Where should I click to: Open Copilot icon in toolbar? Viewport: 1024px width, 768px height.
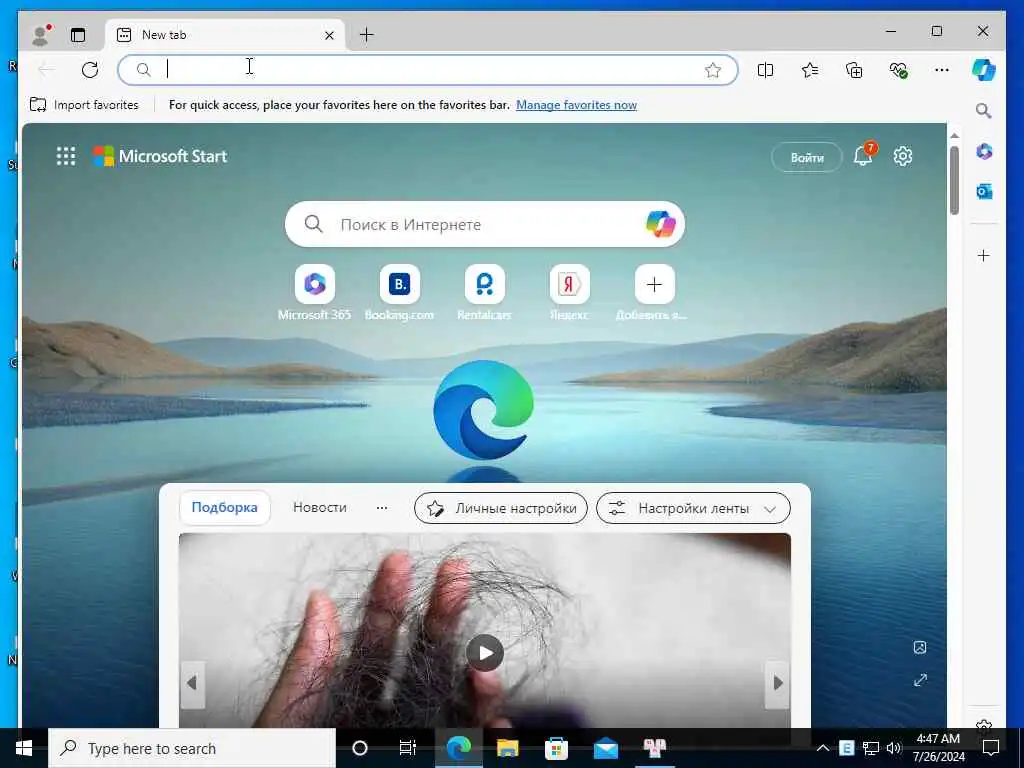[984, 70]
